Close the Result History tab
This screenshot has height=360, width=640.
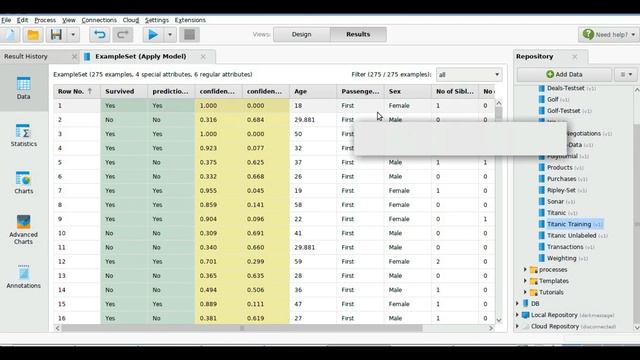pyautogui.click(x=74, y=57)
